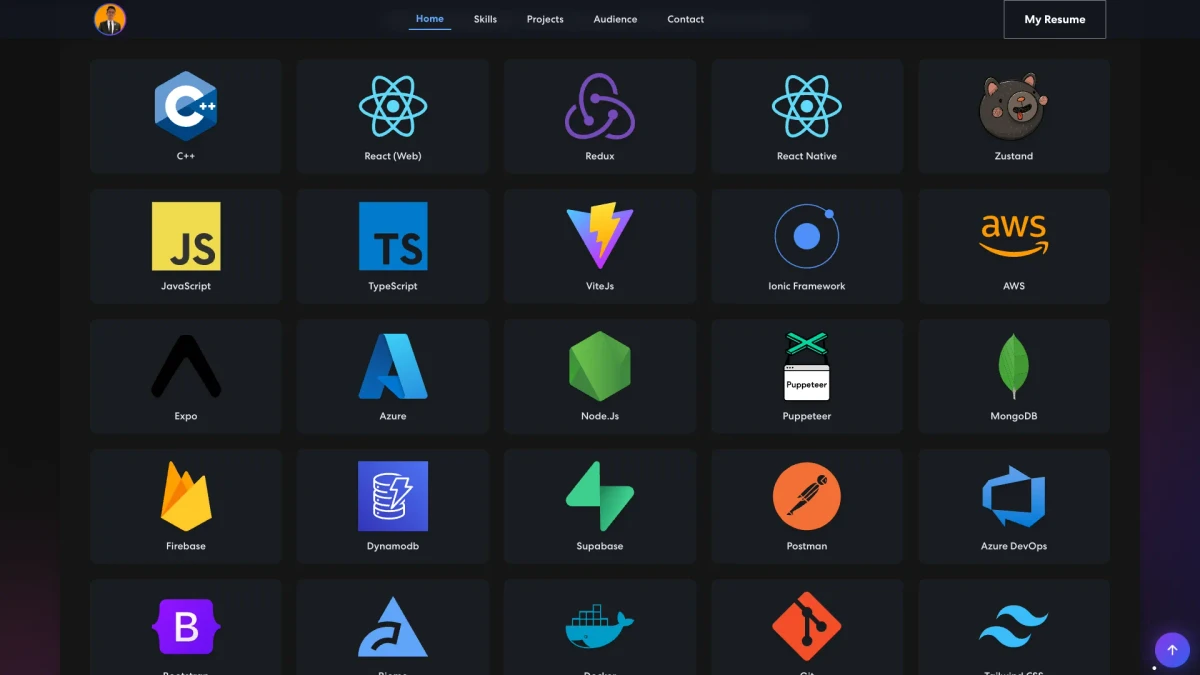The width and height of the screenshot is (1200, 675).
Task: Select the Azure blue A icon
Action: tap(393, 366)
